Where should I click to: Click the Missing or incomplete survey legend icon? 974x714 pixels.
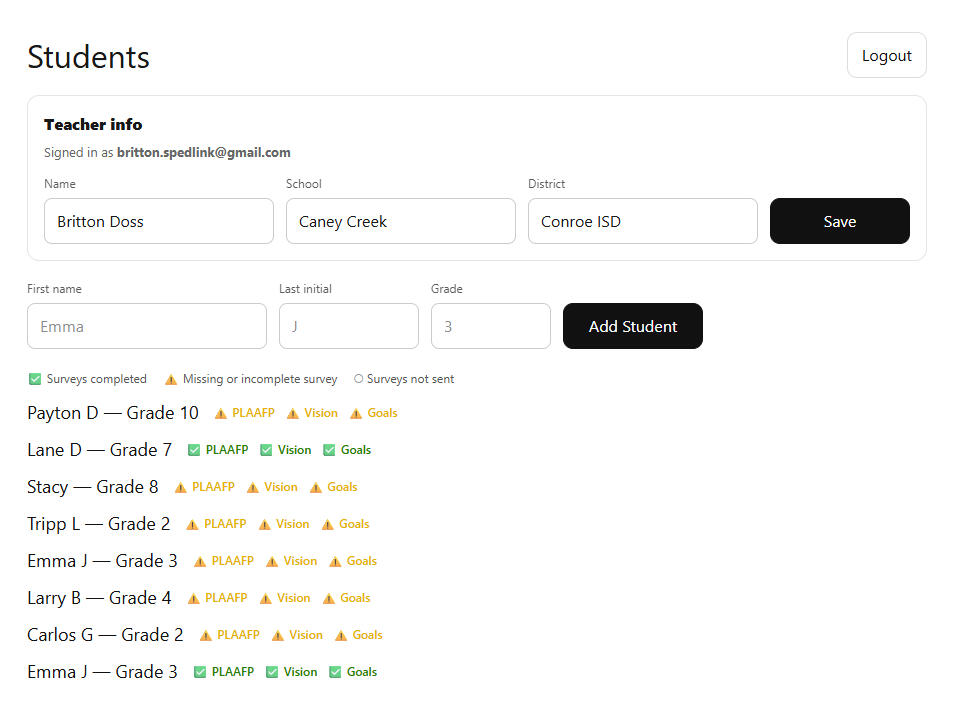tap(171, 379)
